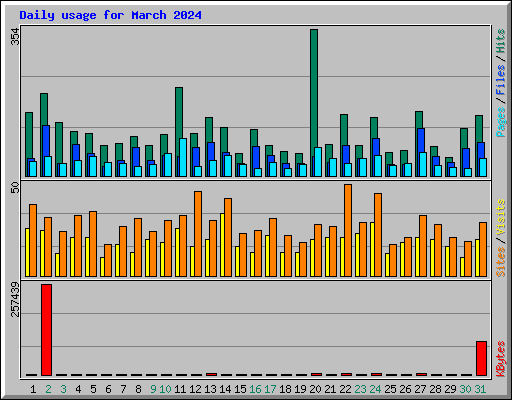The height and width of the screenshot is (400, 512).
Task: Click day label 1 on the x-axis
Action: tap(33, 389)
